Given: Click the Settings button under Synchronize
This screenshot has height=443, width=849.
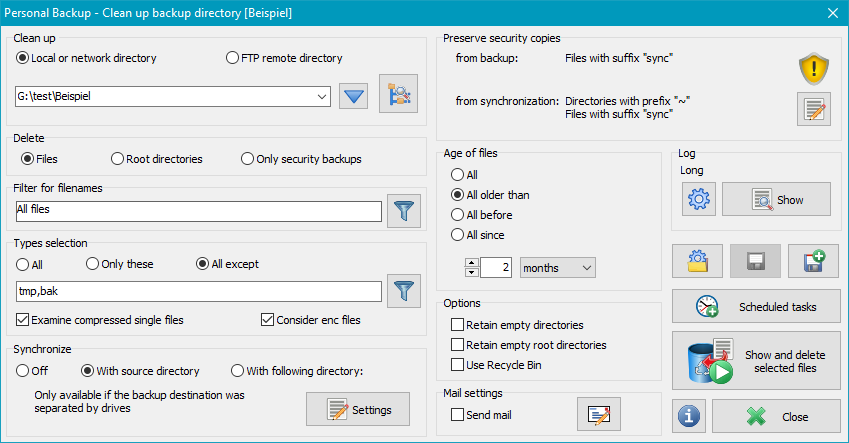Looking at the screenshot, I should pos(358,409).
